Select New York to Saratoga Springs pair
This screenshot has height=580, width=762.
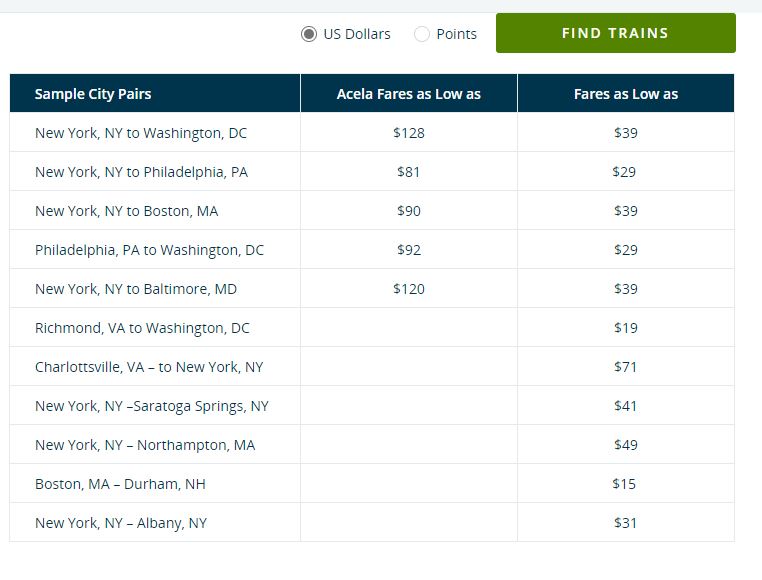[152, 406]
